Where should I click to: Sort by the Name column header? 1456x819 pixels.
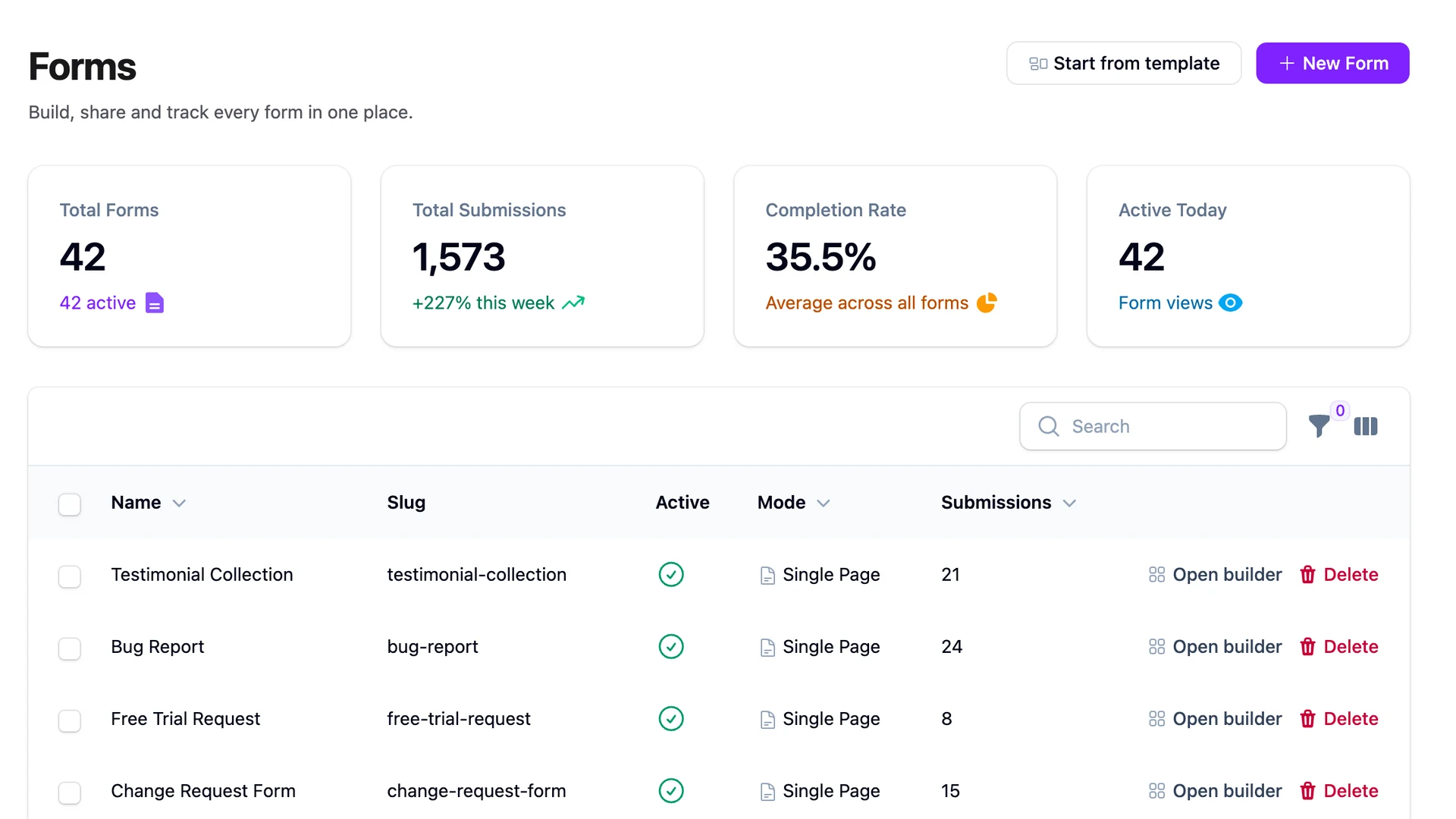[149, 503]
